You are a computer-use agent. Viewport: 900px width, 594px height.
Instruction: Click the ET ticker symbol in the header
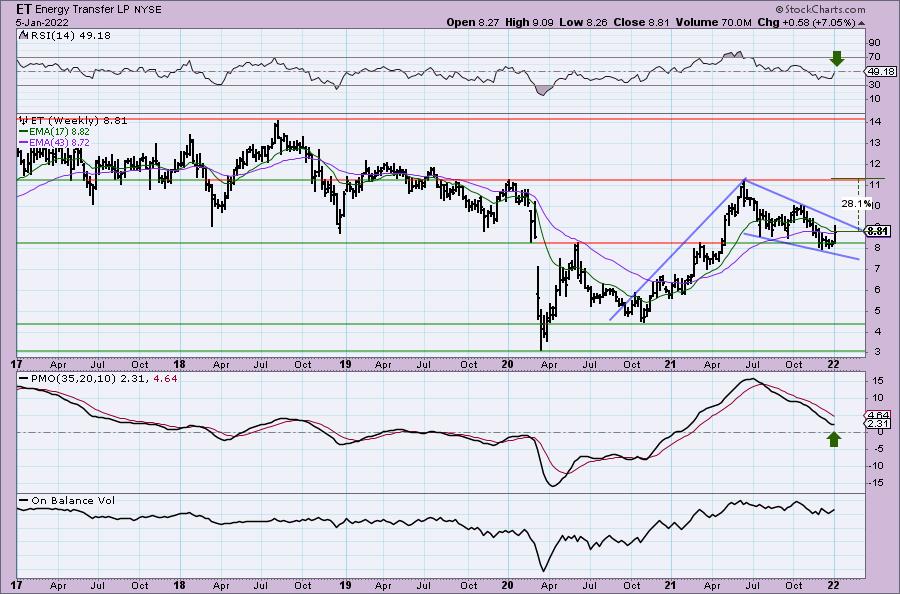[23, 9]
